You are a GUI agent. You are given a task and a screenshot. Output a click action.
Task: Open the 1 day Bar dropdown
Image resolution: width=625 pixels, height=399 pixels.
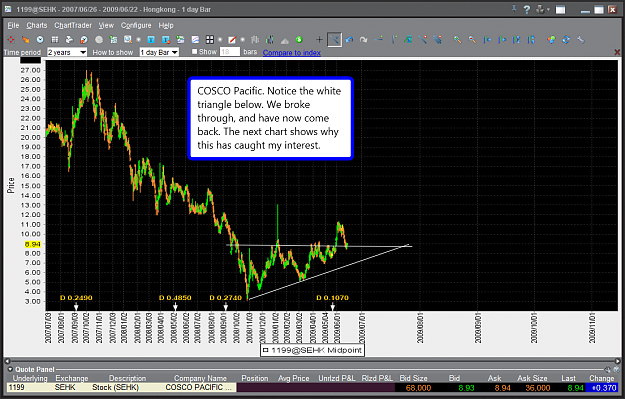click(x=159, y=52)
